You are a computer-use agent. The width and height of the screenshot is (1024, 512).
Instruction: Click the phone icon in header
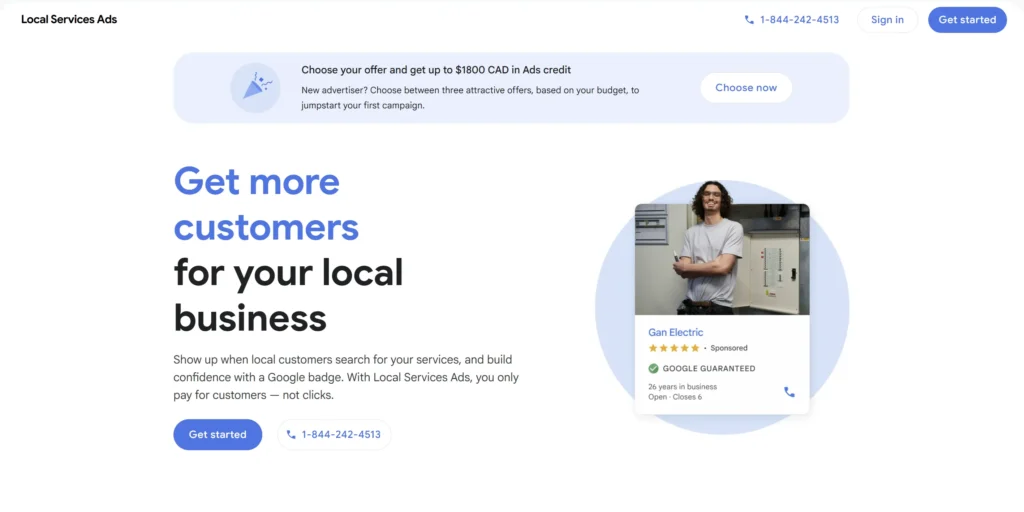(749, 20)
